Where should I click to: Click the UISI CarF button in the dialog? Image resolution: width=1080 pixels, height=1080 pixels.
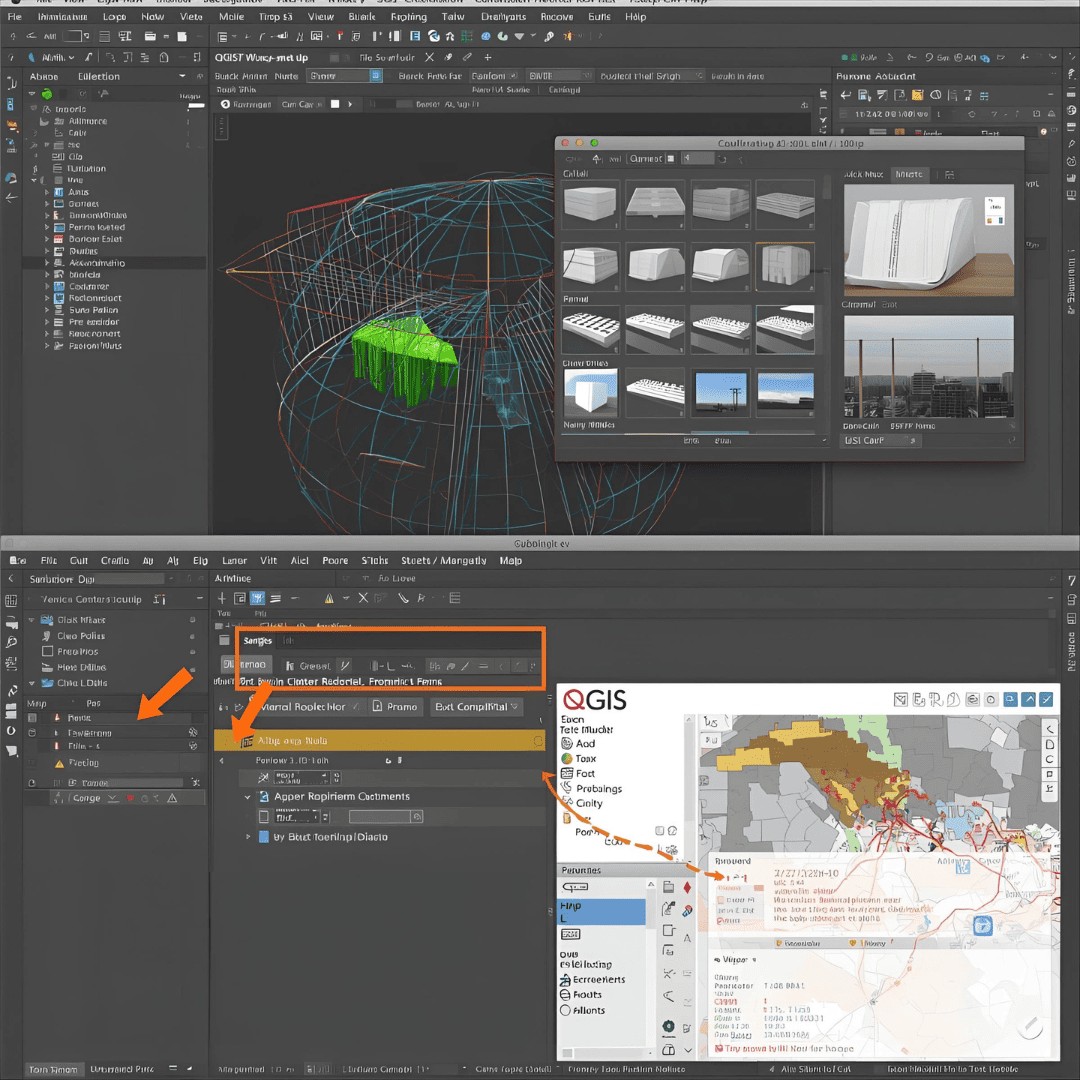pyautogui.click(x=880, y=440)
